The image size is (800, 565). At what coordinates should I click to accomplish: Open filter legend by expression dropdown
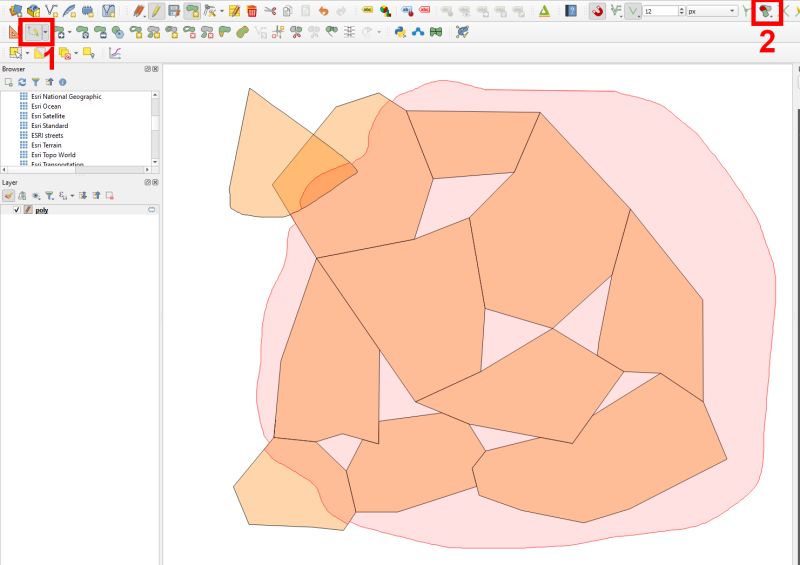click(72, 195)
